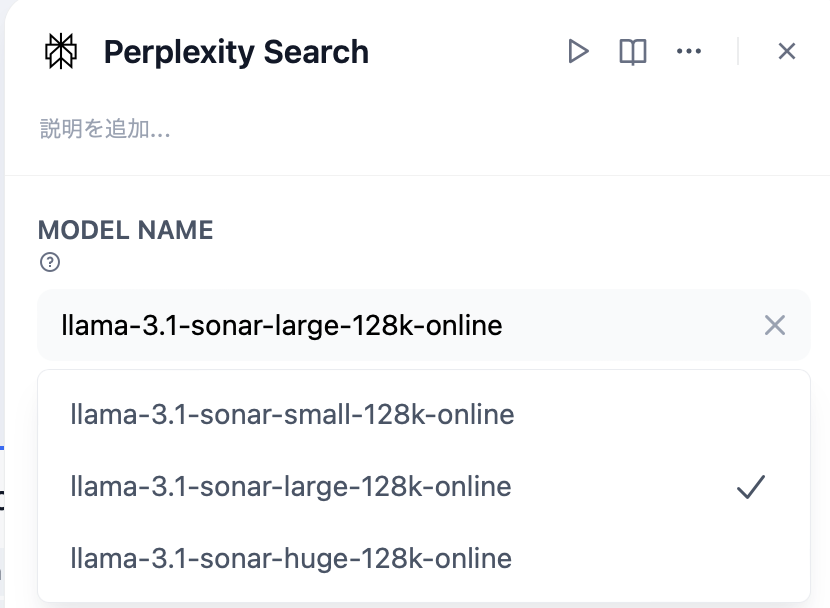The width and height of the screenshot is (830, 608).
Task: Click the checkmark beside the selected large model
Action: coord(752,487)
